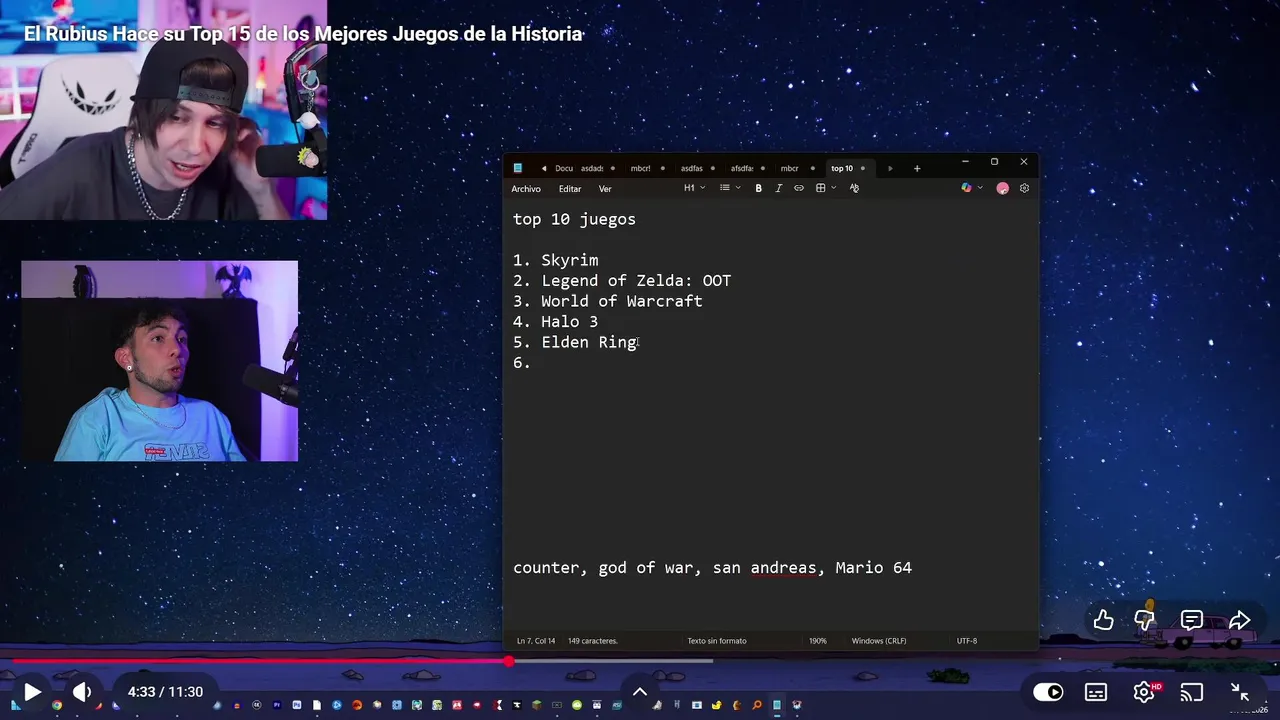Open the video comments panel
Image resolution: width=1280 pixels, height=720 pixels.
(1192, 620)
